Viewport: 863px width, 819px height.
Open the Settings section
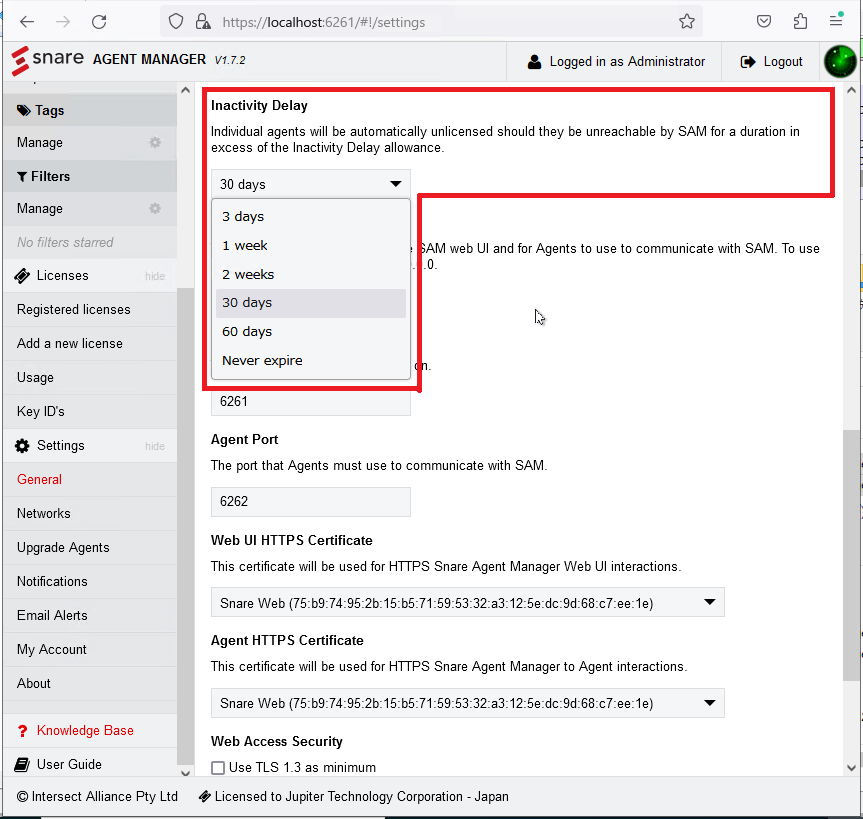[61, 446]
